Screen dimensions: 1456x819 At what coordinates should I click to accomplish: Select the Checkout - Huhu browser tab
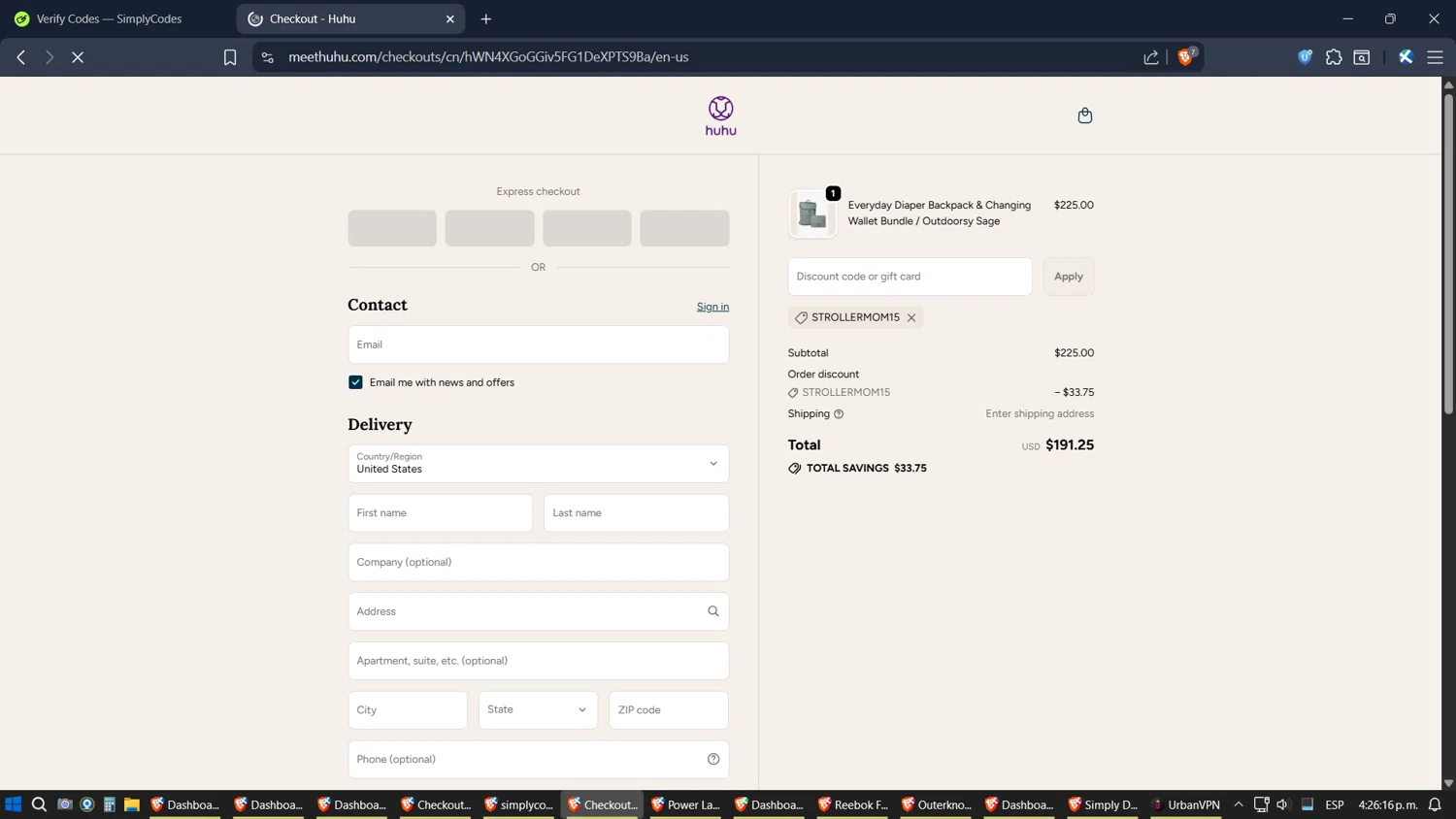349,18
